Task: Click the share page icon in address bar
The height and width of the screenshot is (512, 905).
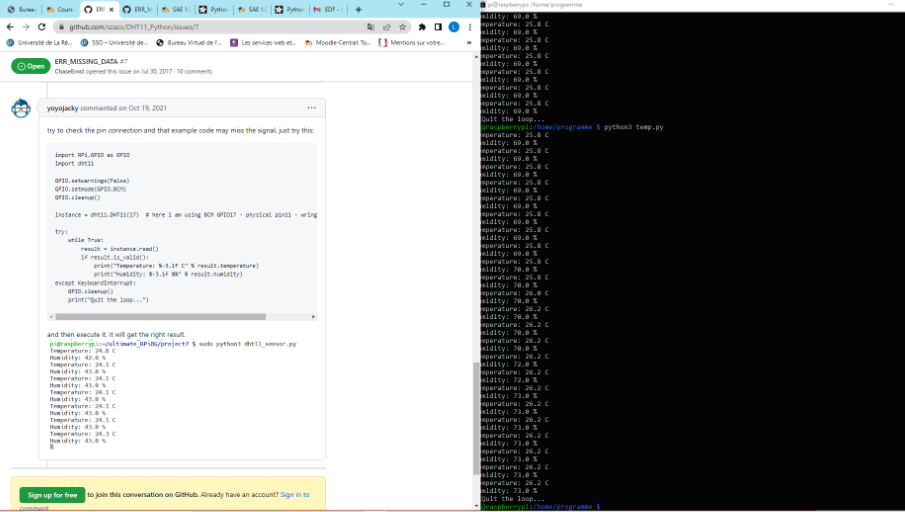Action: pyautogui.click(x=386, y=27)
